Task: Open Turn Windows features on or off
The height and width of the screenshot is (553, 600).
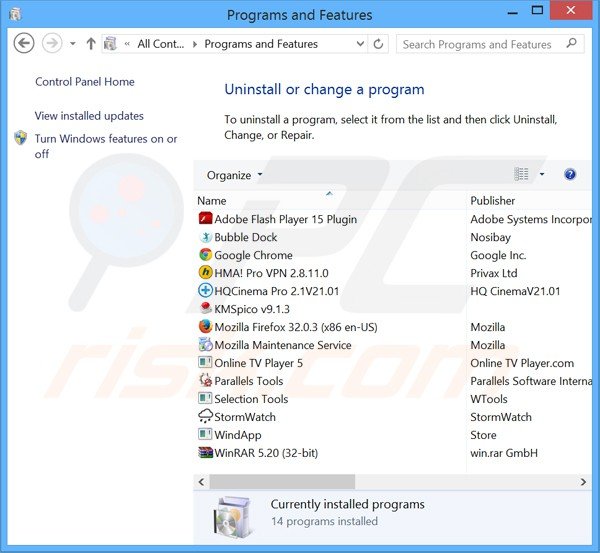Action: (106, 146)
